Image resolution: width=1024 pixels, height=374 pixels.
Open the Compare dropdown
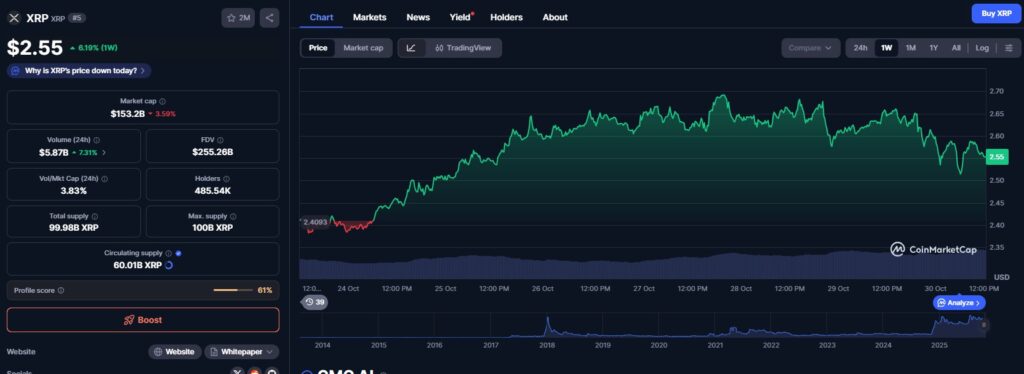[810, 48]
